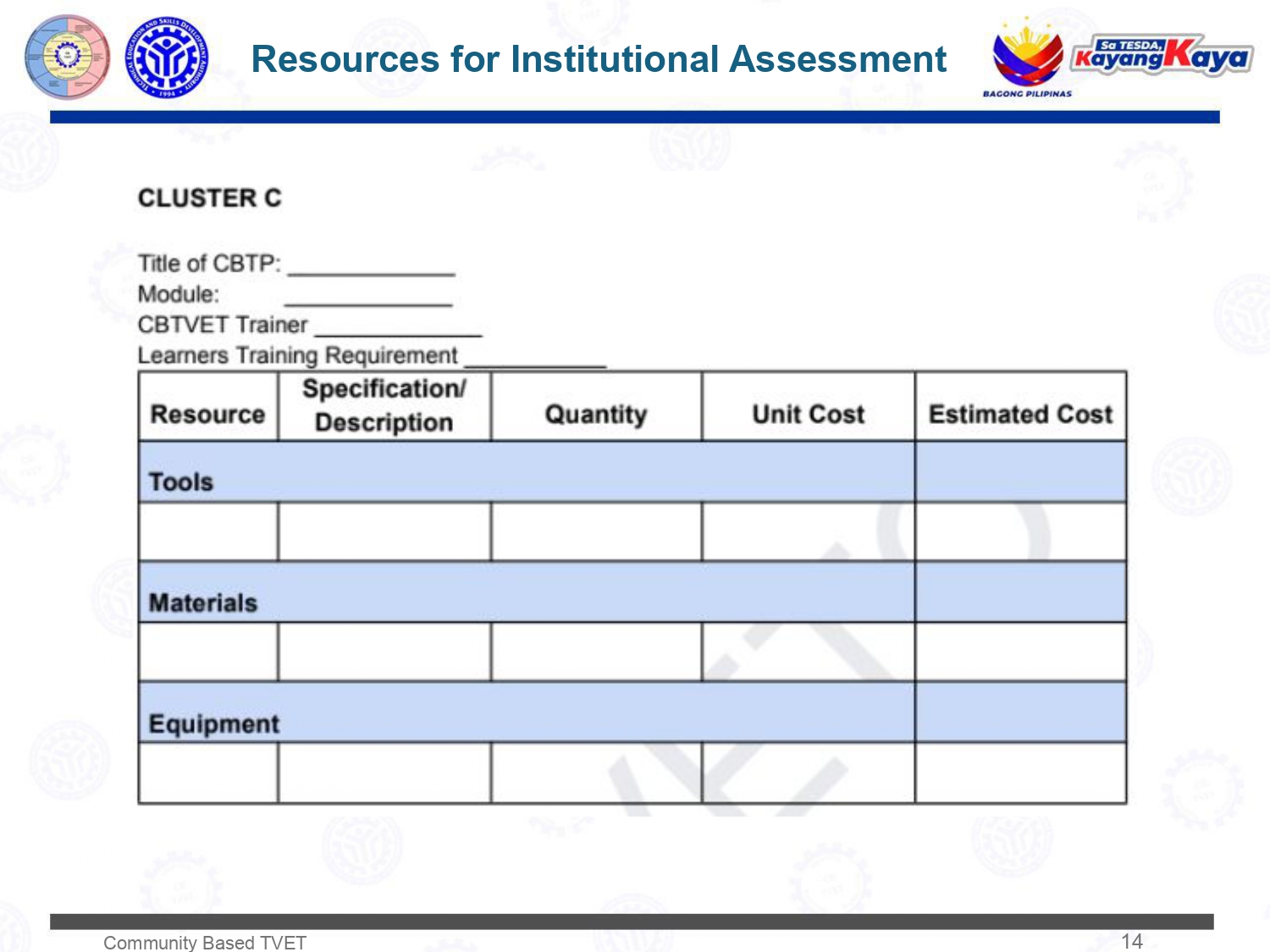
Task: Click the 'Specification/ Description' column header
Action: (x=384, y=405)
